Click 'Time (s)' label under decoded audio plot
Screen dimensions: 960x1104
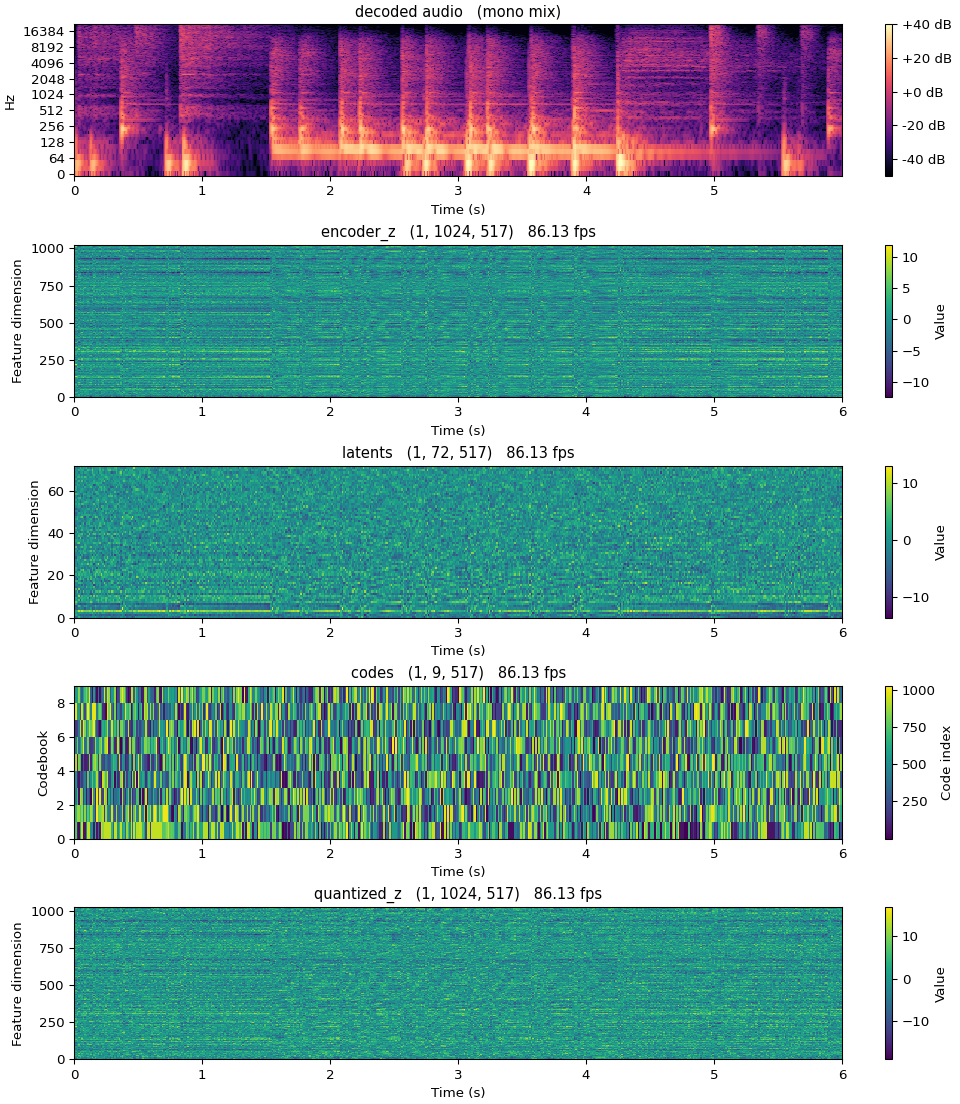(x=458, y=209)
